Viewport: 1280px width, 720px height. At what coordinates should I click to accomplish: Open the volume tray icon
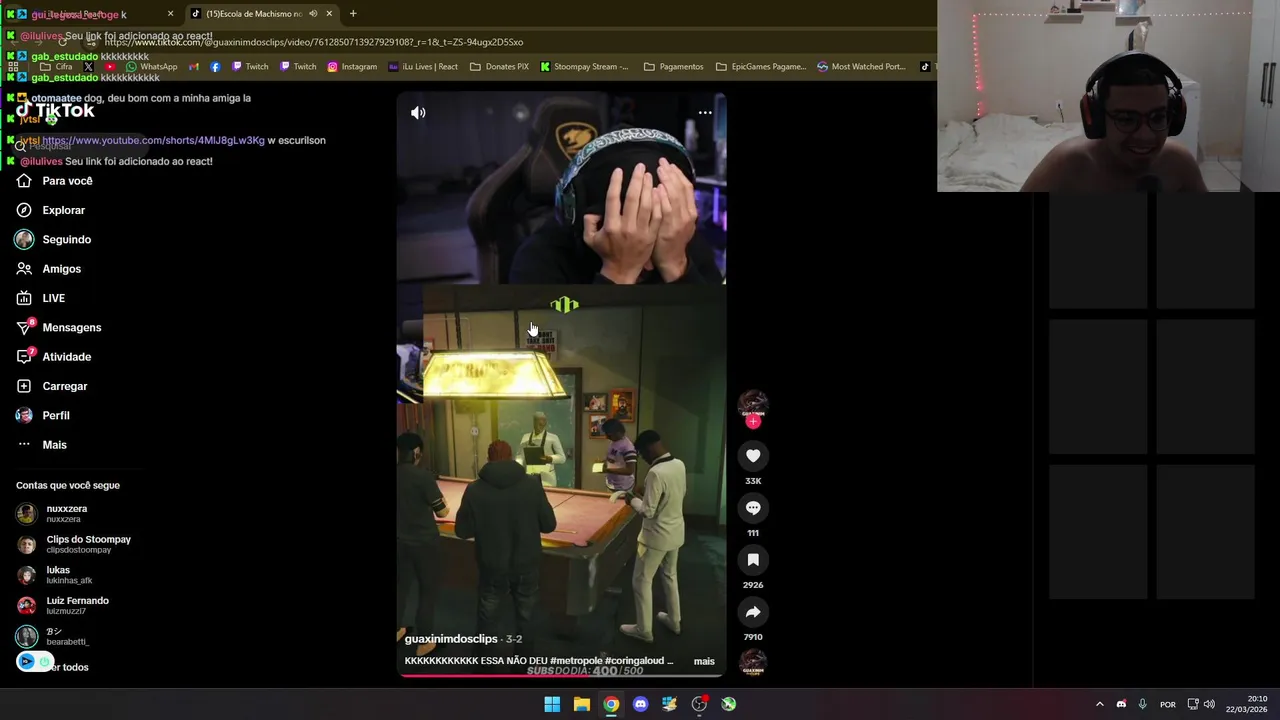pos(1209,704)
